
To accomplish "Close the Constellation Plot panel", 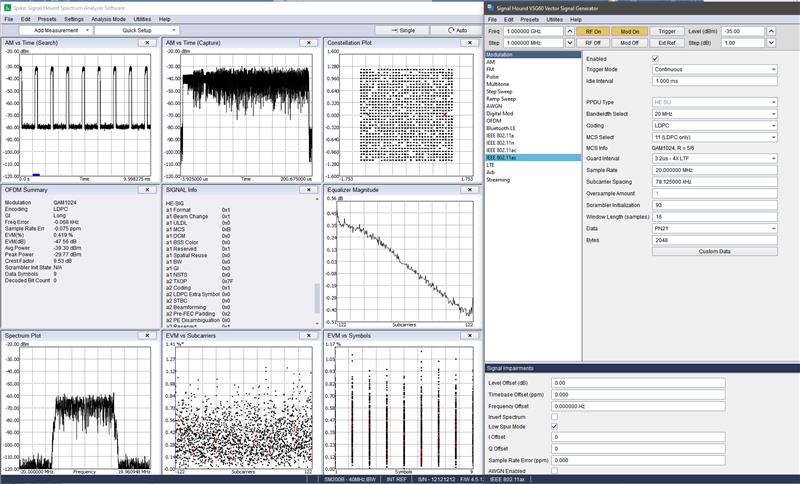I will coord(470,43).
